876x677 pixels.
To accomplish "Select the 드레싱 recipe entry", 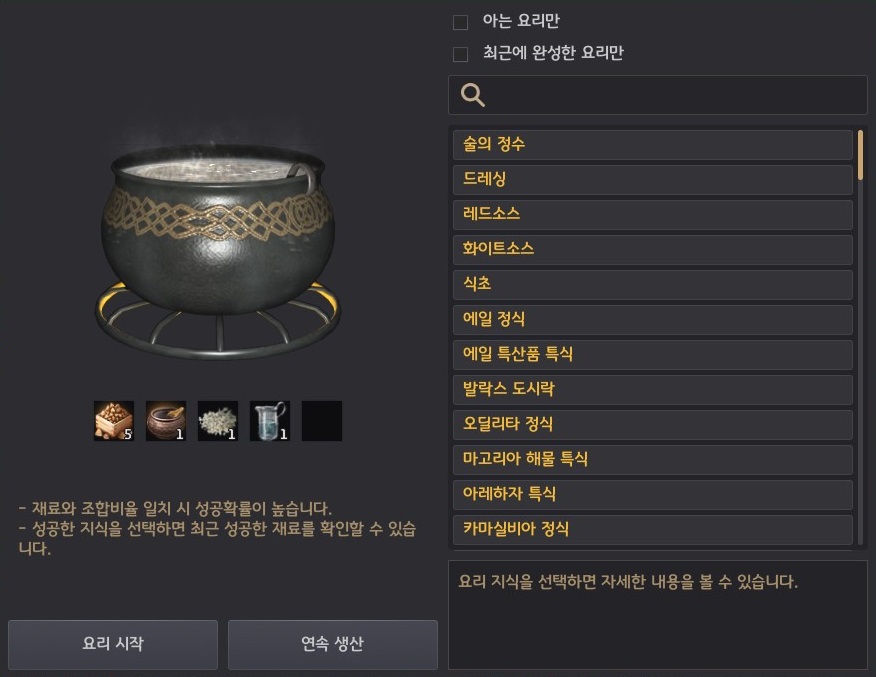I will tap(653, 179).
